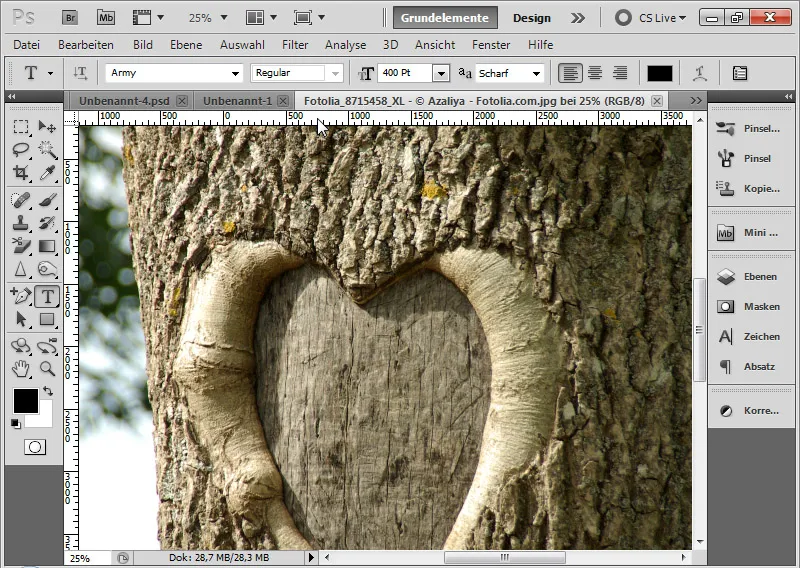Show more workspaces with double arrow
800x568 pixels.
pos(578,18)
